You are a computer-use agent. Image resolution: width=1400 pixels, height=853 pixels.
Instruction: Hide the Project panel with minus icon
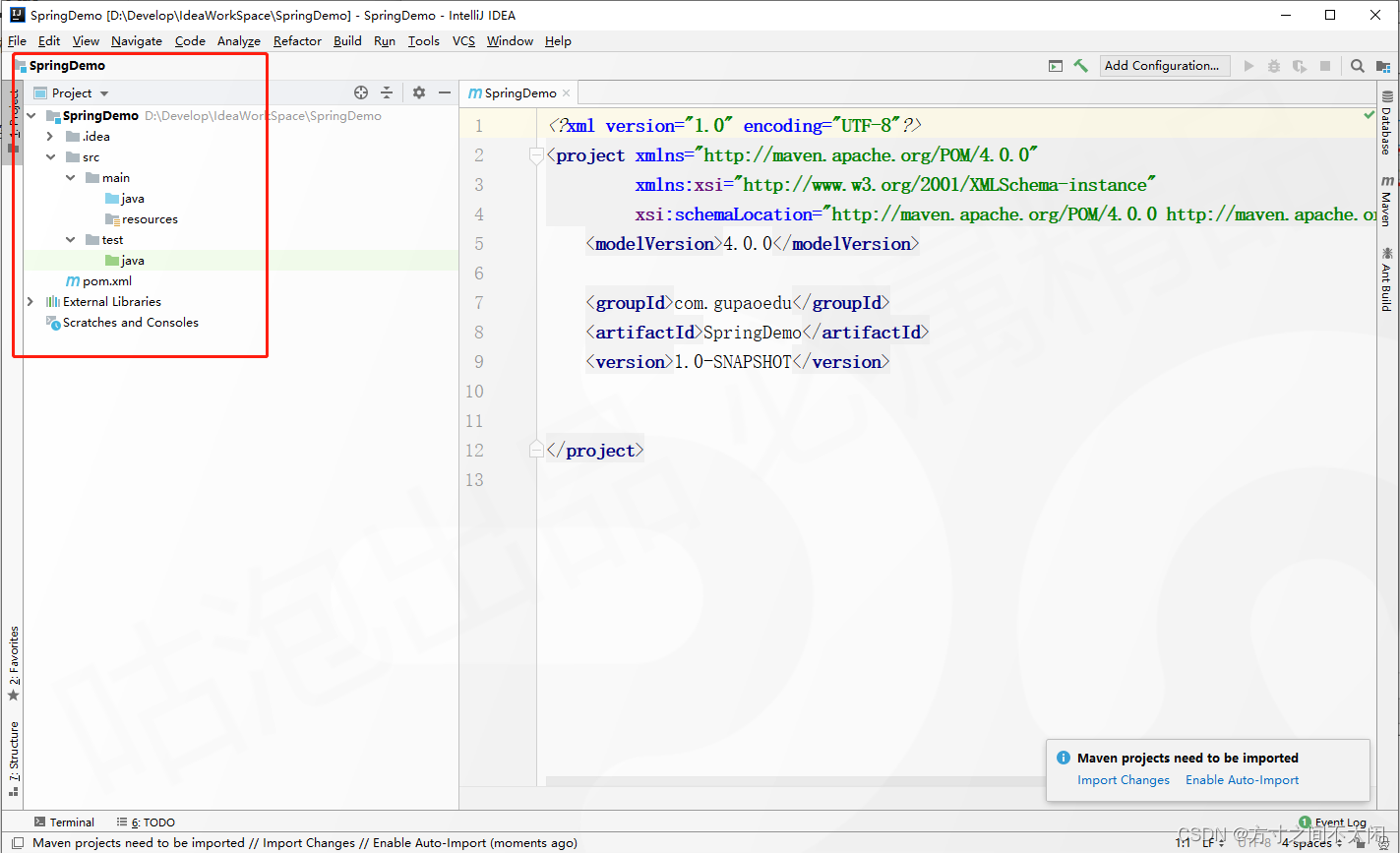tap(445, 92)
